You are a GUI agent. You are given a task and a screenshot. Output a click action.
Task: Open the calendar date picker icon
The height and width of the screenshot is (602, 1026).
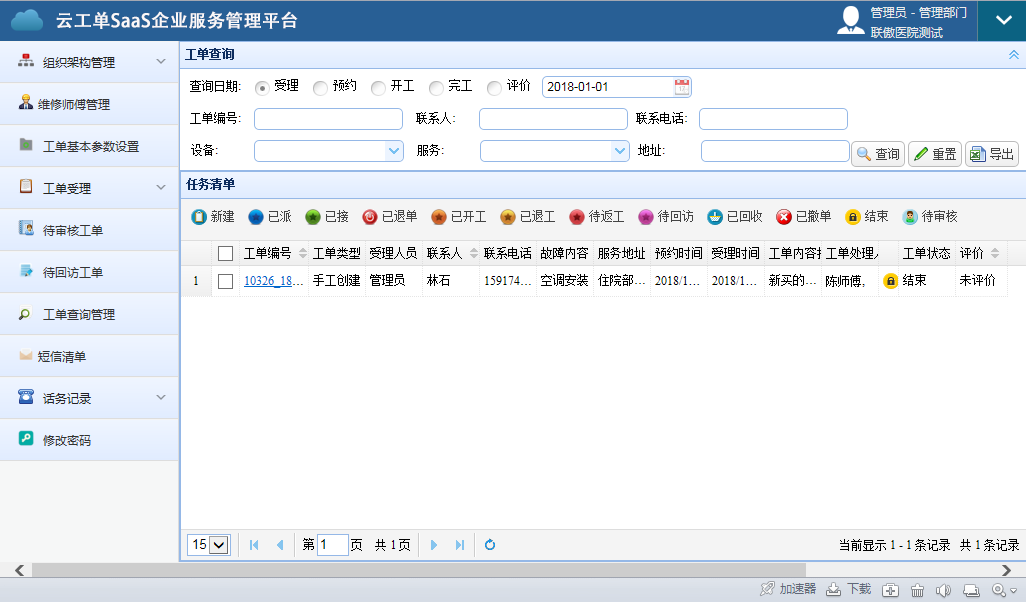(682, 87)
